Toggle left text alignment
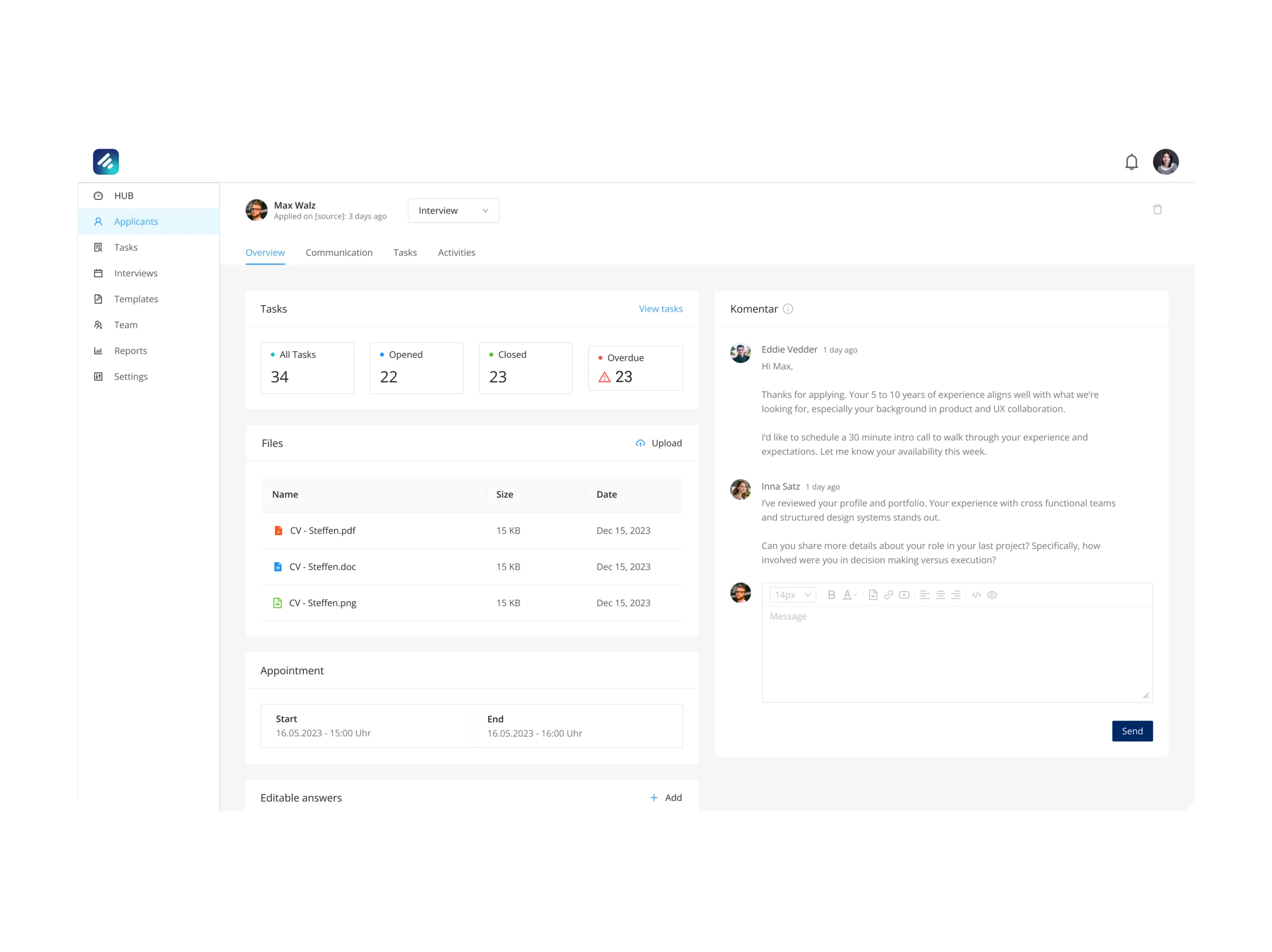This screenshot has width=1272, height=952. [924, 595]
